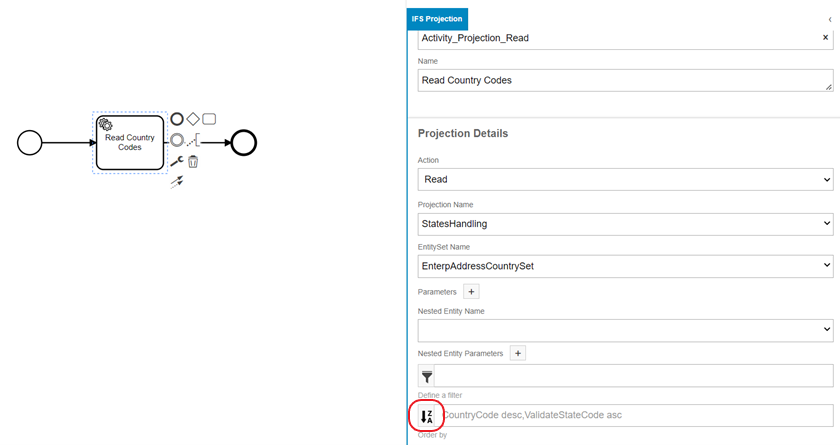Collapse the properties panel with the chevron
The height and width of the screenshot is (445, 840).
[x=830, y=19]
